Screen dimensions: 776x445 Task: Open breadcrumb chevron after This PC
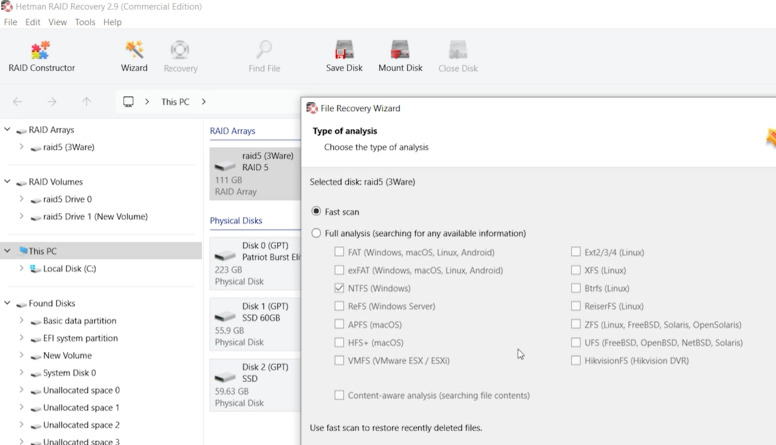point(203,101)
